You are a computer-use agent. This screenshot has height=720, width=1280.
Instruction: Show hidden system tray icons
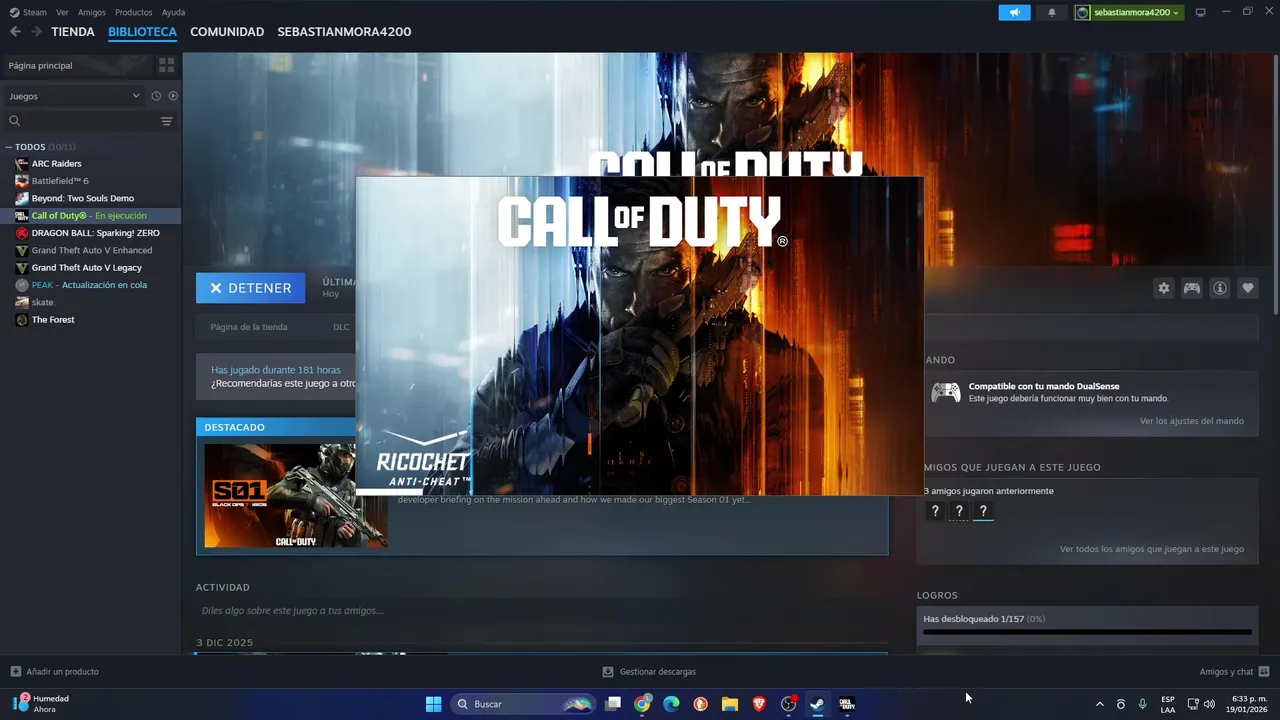[x=1099, y=704]
